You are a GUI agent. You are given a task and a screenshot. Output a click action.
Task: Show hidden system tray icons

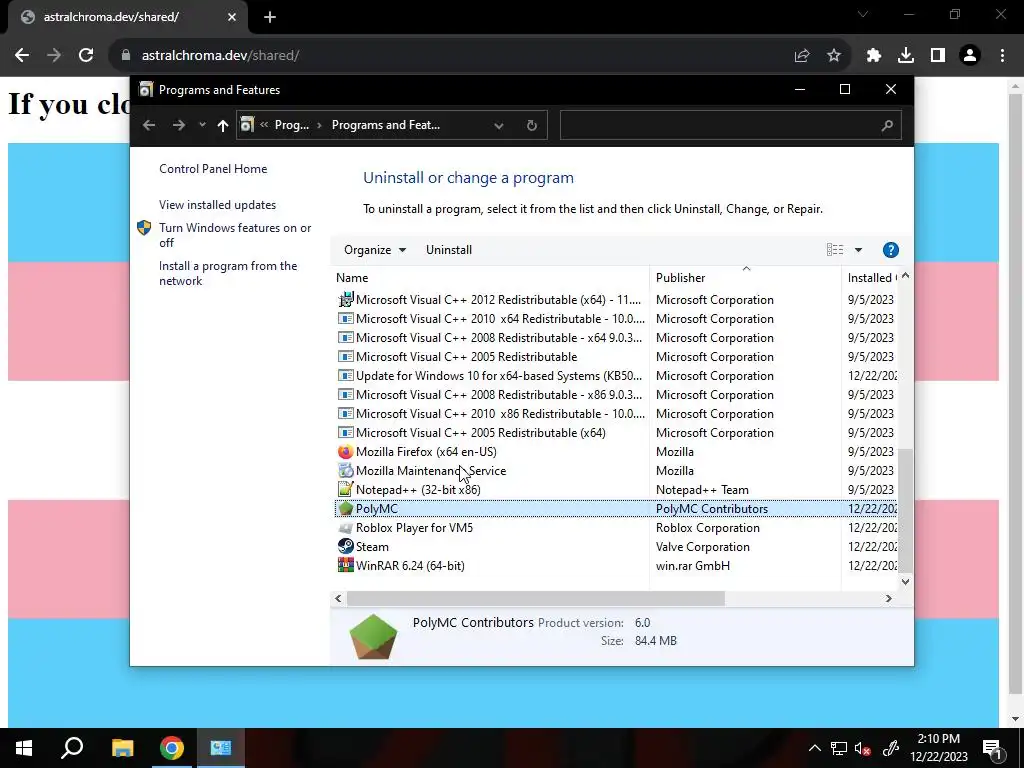coord(814,748)
